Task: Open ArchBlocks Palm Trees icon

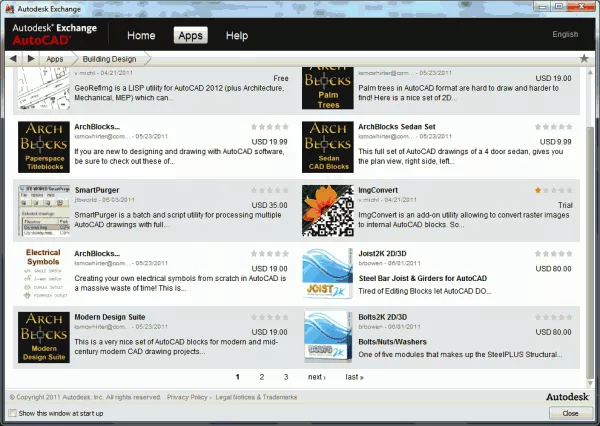Action: click(328, 88)
